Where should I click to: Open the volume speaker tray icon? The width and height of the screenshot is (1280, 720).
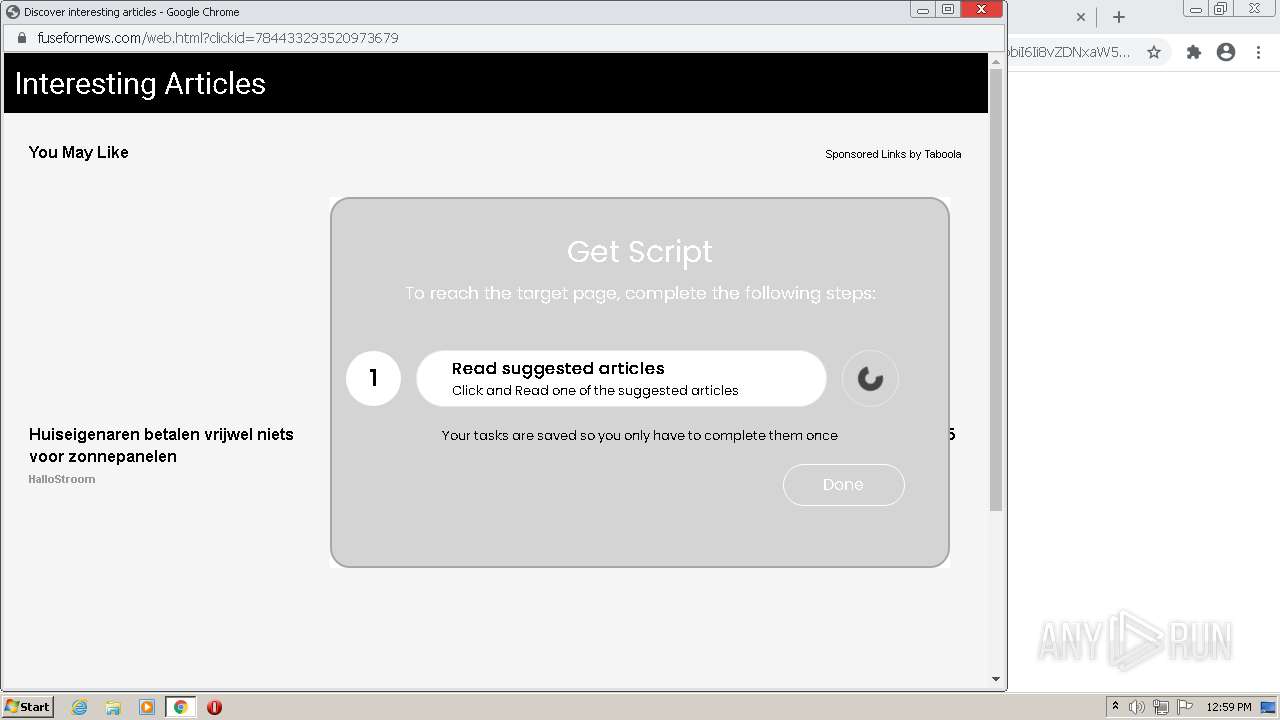point(1137,707)
